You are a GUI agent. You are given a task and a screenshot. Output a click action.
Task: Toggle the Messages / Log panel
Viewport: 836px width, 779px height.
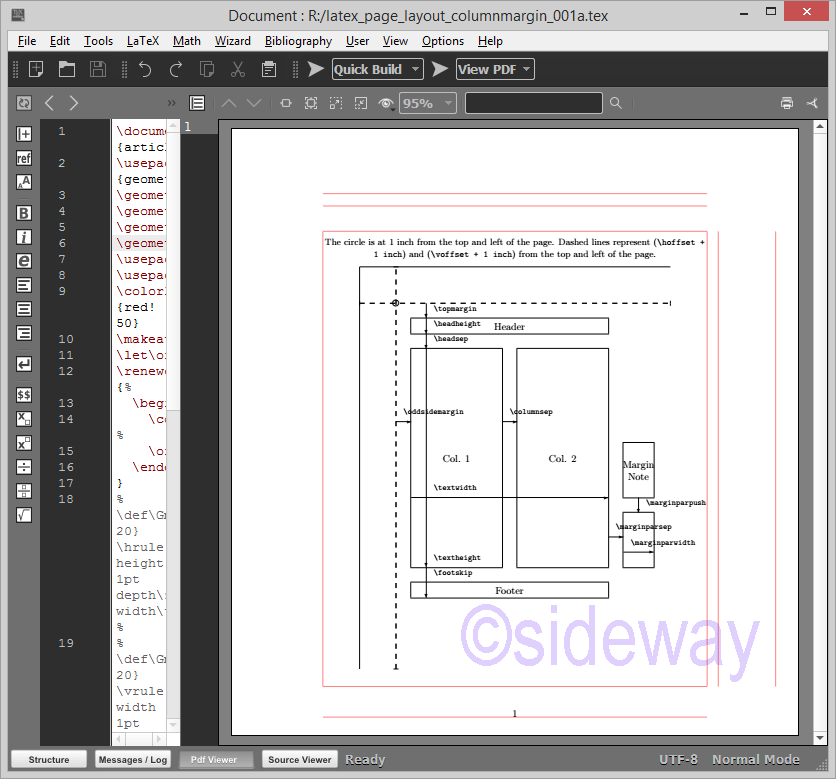(x=132, y=759)
